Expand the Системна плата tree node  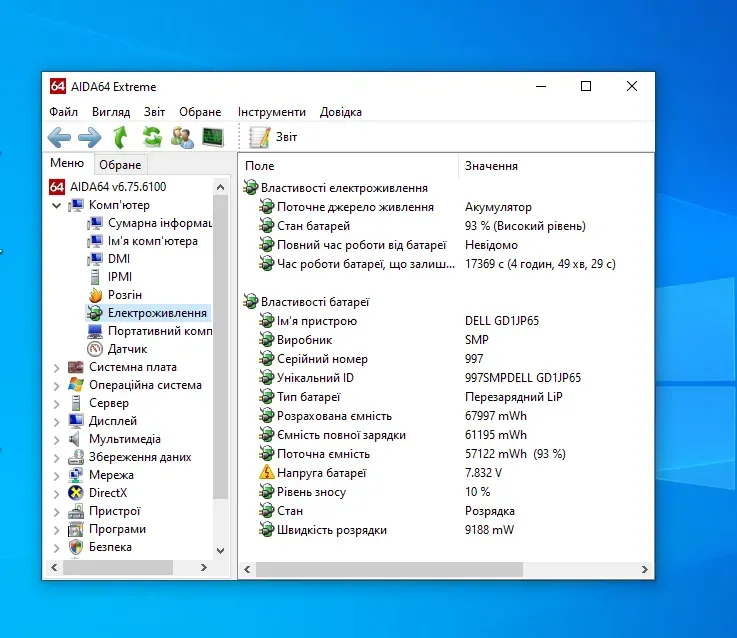56,368
